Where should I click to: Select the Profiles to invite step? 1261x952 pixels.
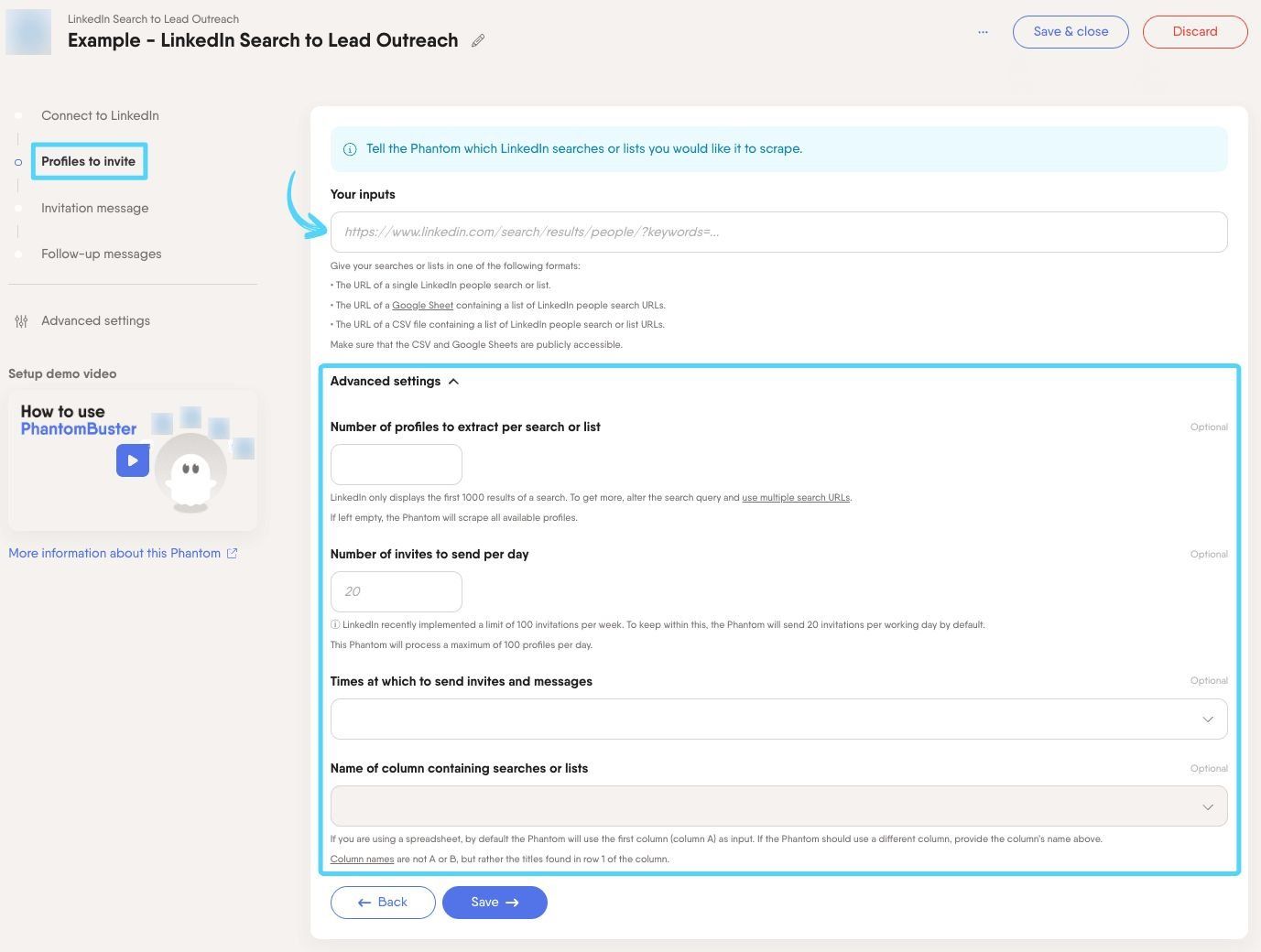coord(88,161)
